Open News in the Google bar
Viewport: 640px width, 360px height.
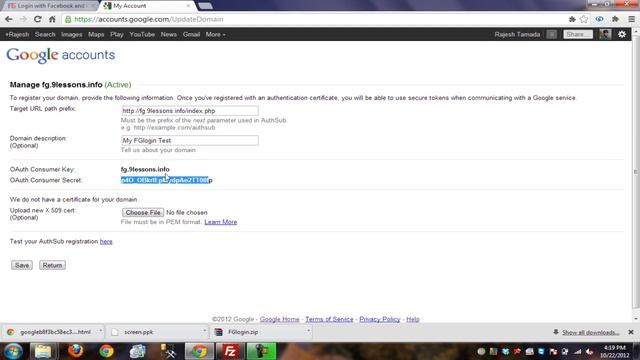[x=169, y=35]
